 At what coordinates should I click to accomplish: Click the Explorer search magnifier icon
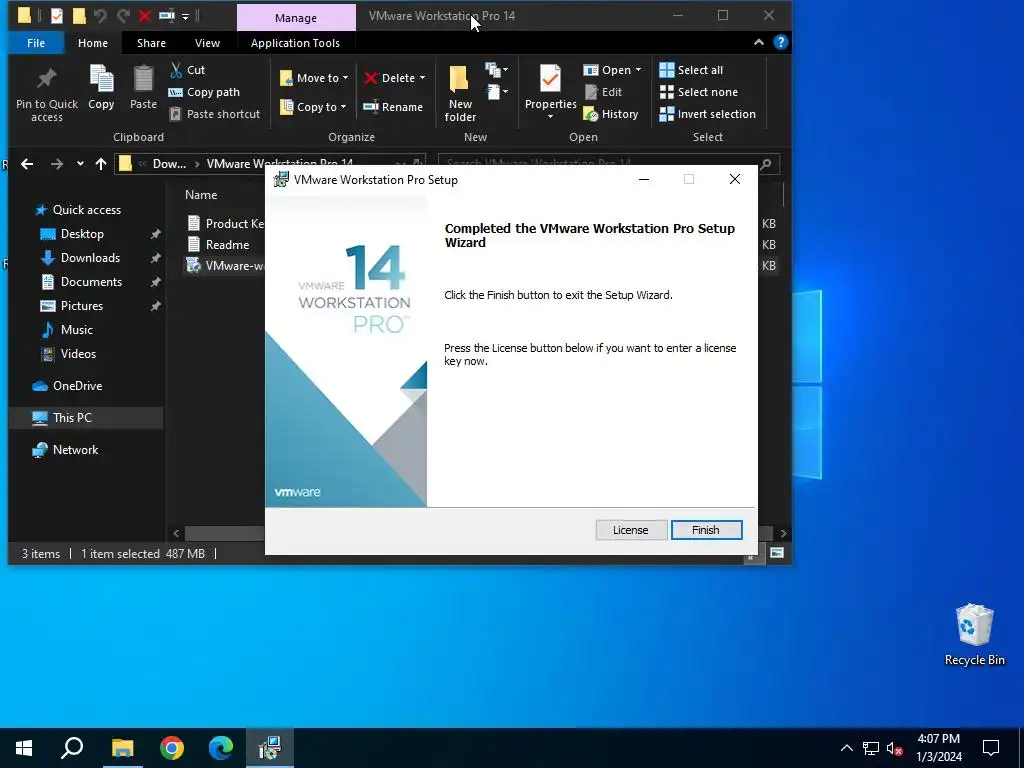[765, 164]
